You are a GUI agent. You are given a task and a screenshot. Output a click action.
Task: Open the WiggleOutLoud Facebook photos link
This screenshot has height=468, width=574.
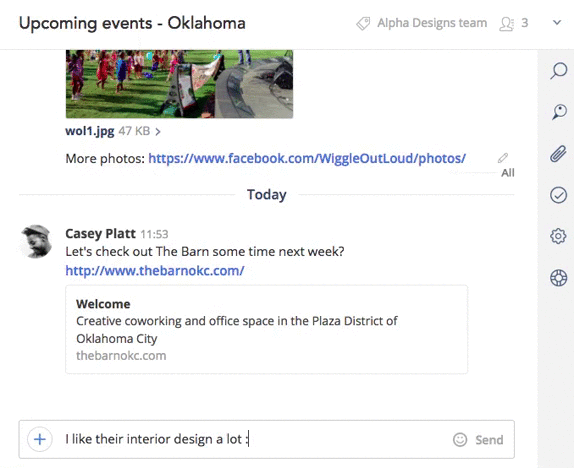(307, 159)
